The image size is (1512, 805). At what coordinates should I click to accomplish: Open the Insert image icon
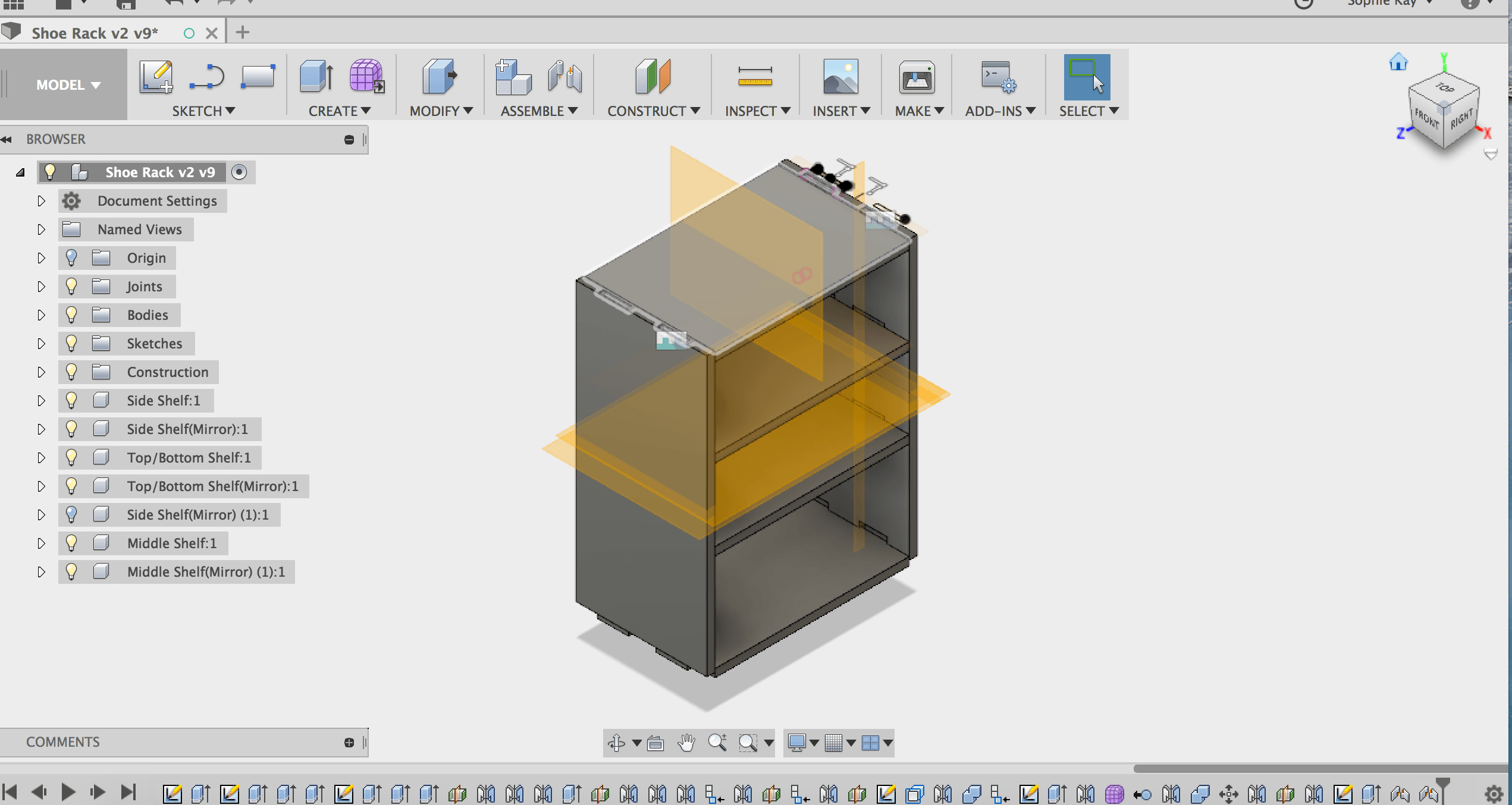[840, 77]
